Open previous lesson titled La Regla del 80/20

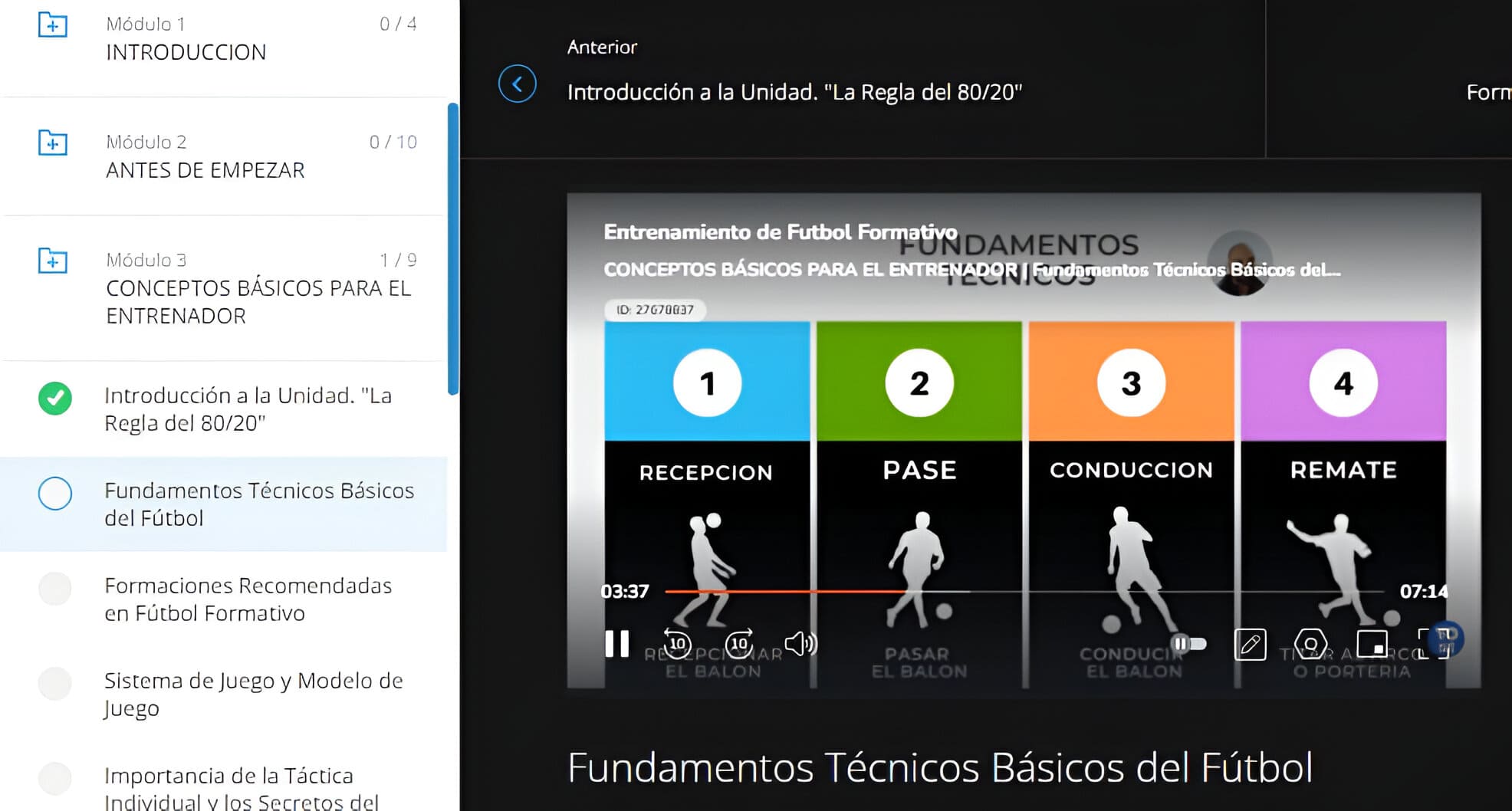coord(794,92)
